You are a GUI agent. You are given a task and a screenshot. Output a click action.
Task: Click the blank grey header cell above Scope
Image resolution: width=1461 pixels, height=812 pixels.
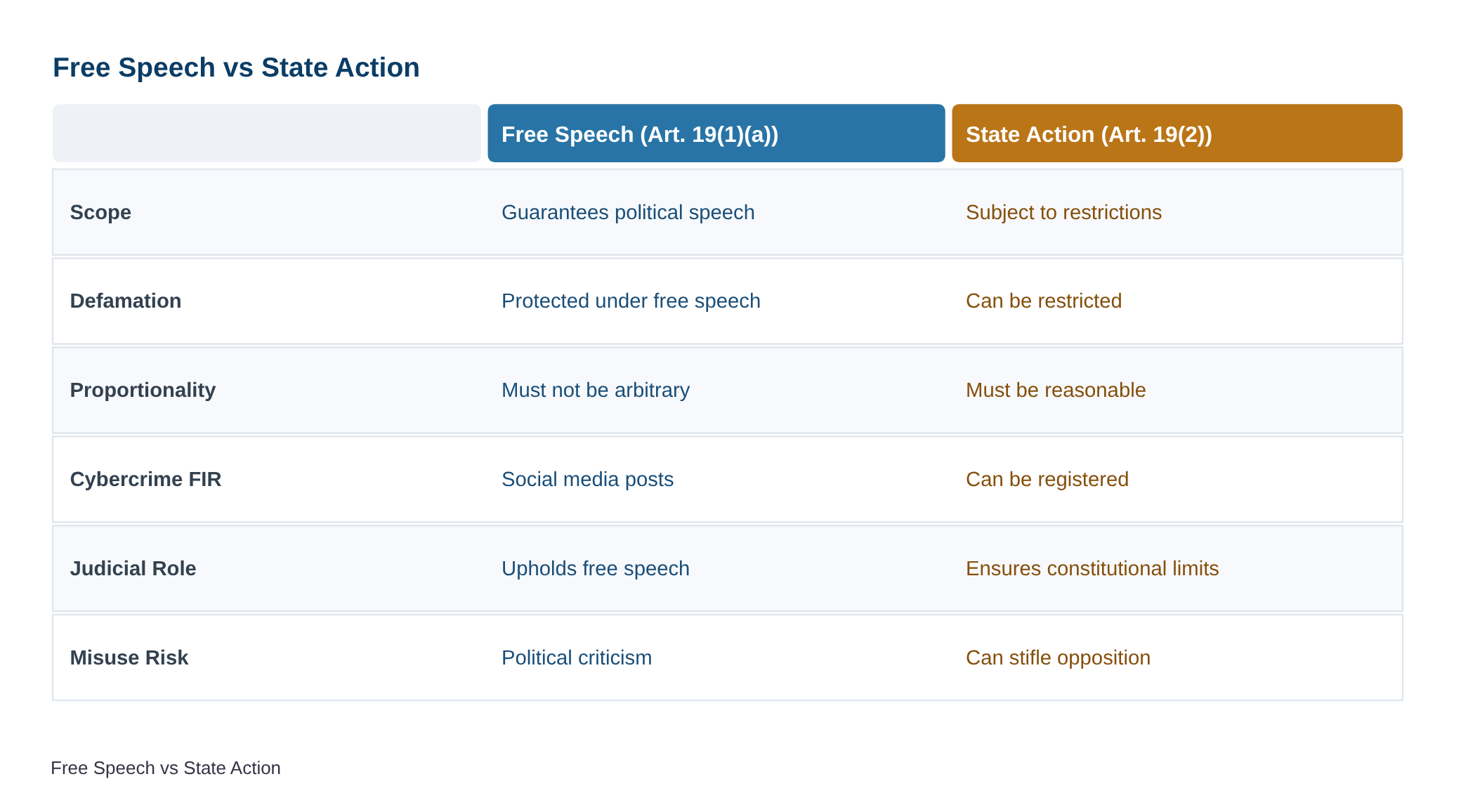click(267, 133)
